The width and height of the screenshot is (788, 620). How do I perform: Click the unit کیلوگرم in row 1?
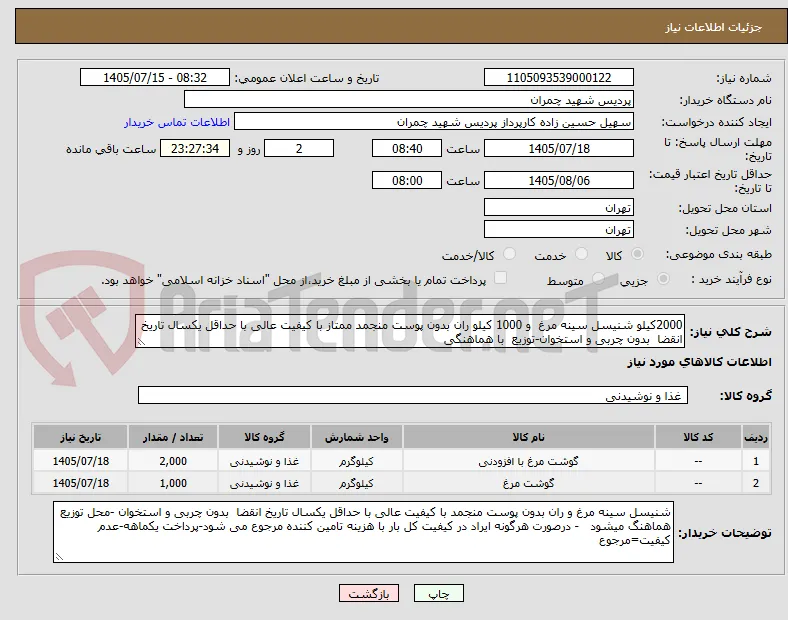coord(356,461)
